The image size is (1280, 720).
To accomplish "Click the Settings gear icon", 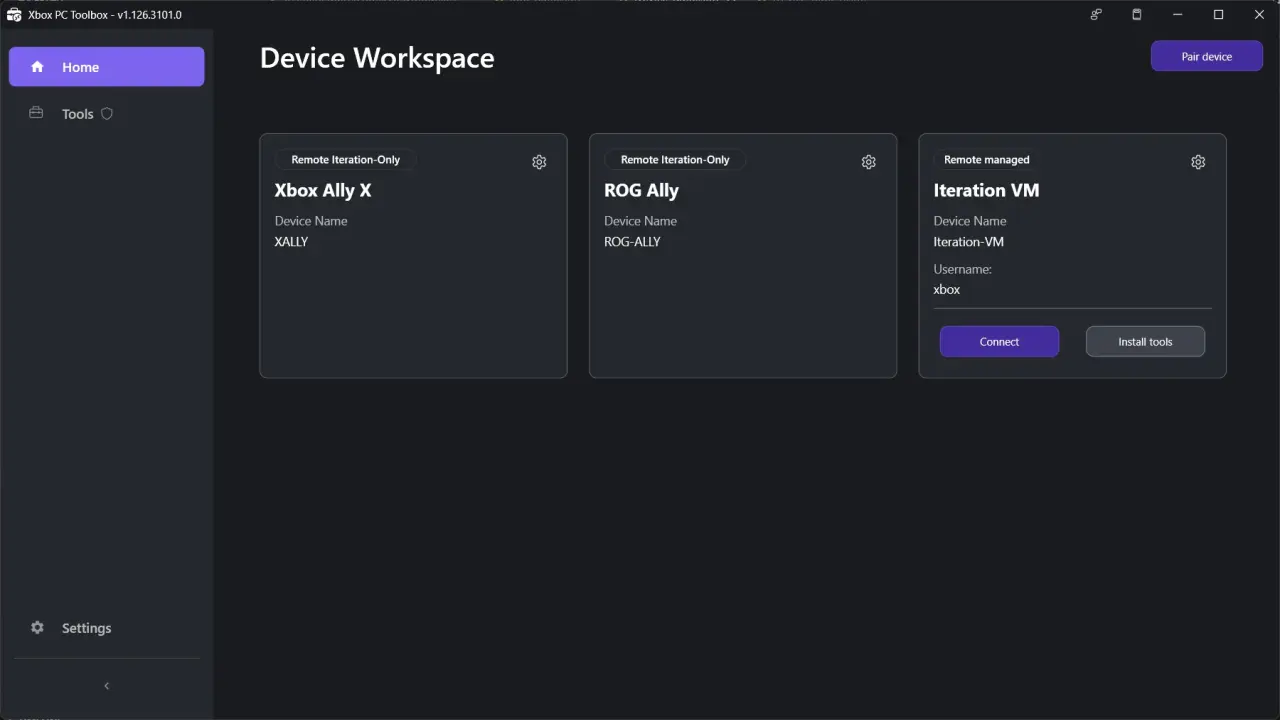I will (37, 627).
